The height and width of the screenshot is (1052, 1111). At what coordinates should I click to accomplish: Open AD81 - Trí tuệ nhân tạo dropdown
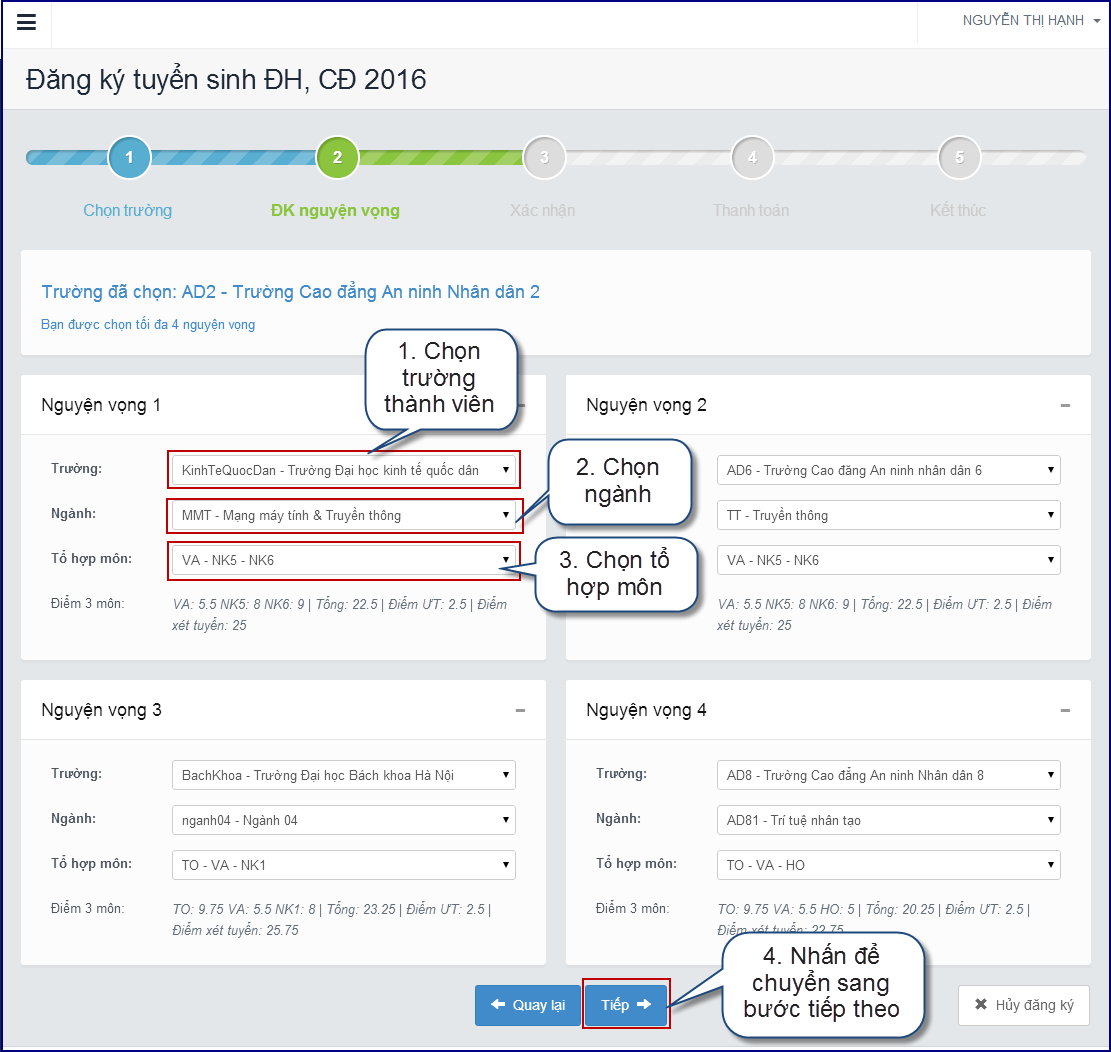[x=889, y=820]
